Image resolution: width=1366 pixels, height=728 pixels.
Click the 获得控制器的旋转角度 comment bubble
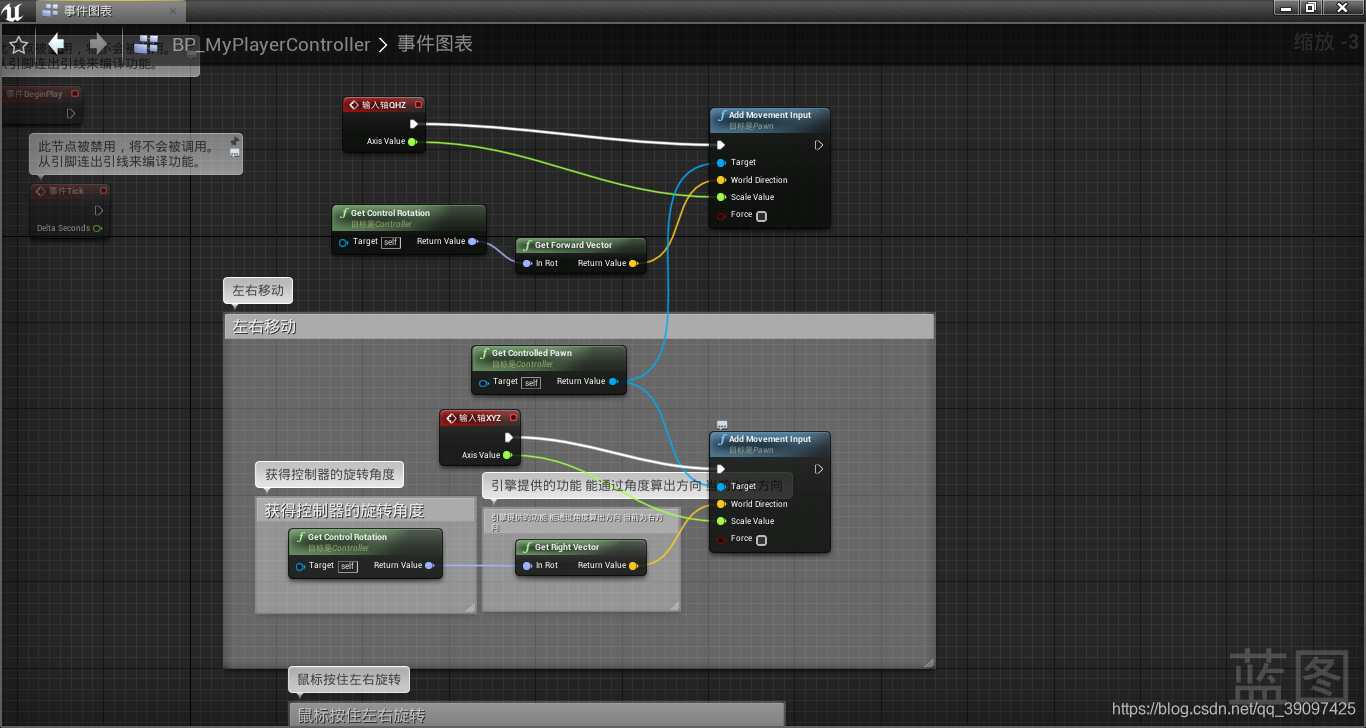tap(330, 474)
